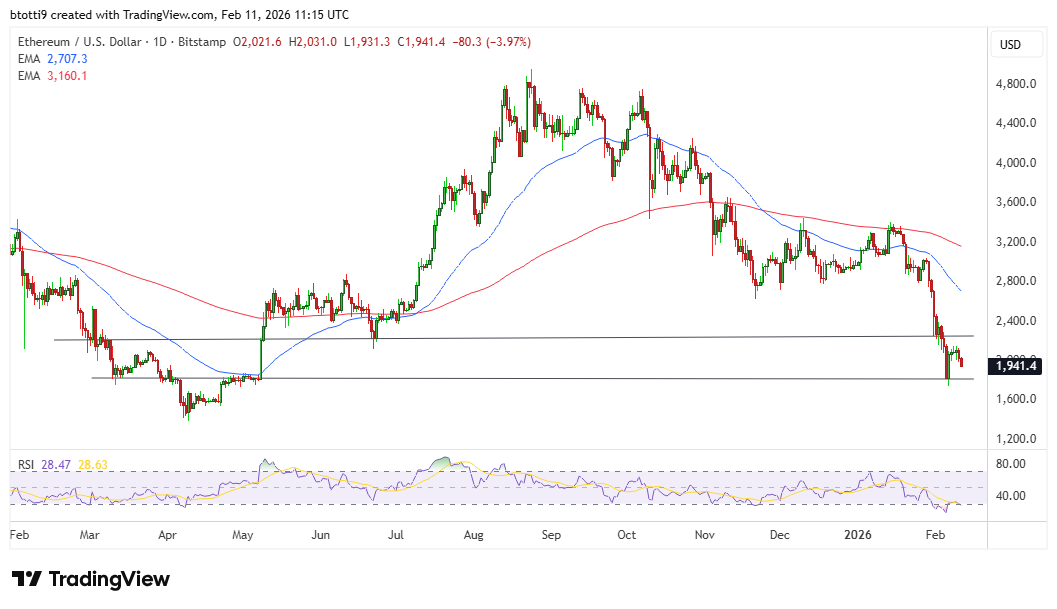
Task: Click the close value C1,941.4 in legend
Action: [x=423, y=42]
